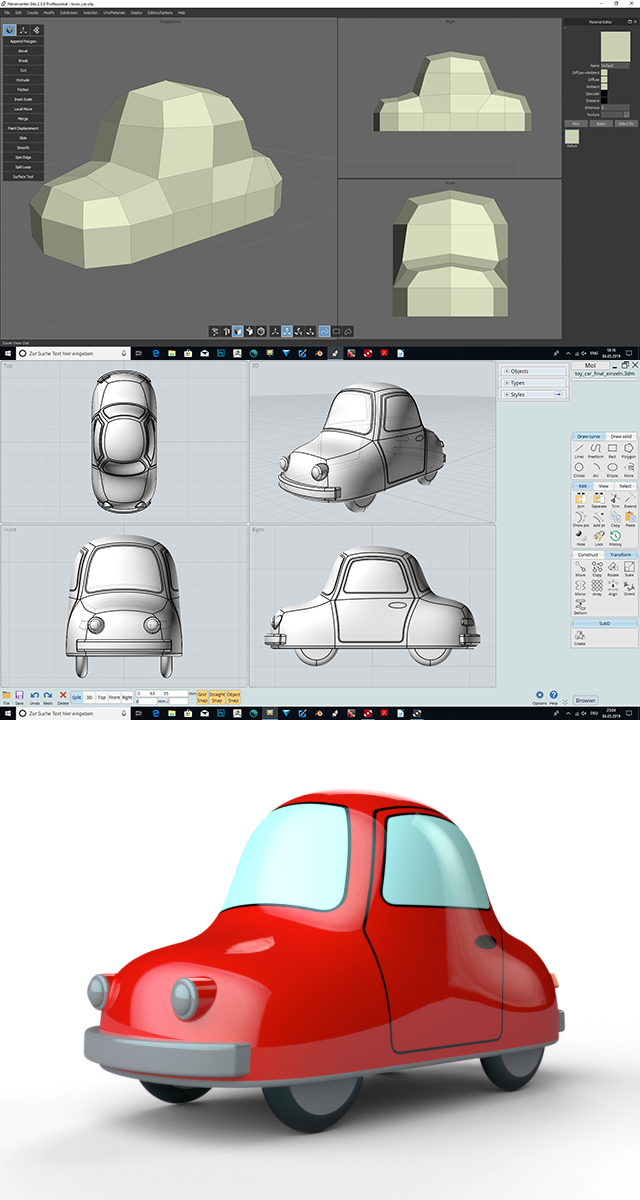The height and width of the screenshot is (1200, 640).
Task: Open Silo's Create menu
Action: coord(33,12)
